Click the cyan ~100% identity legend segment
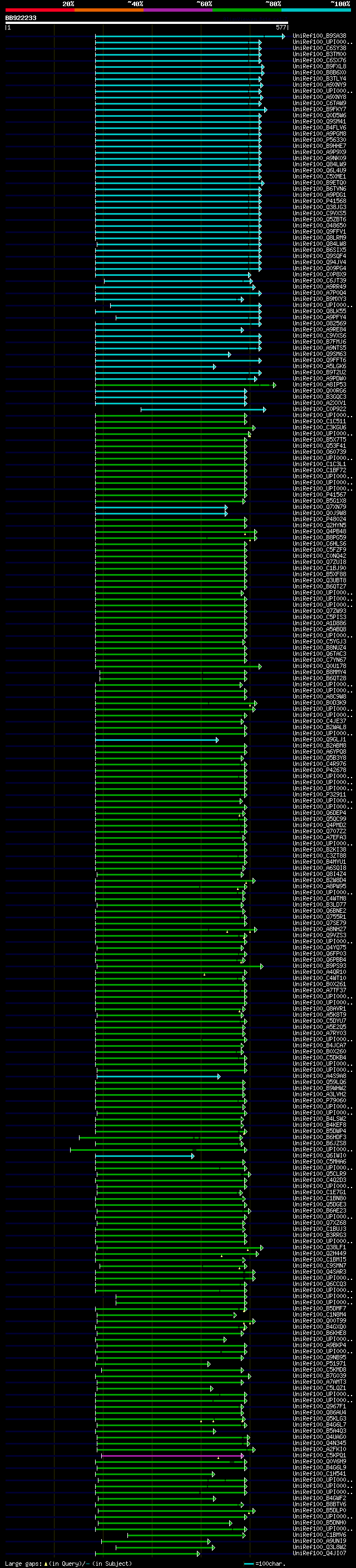This screenshot has width=356, height=1568. 316,10
